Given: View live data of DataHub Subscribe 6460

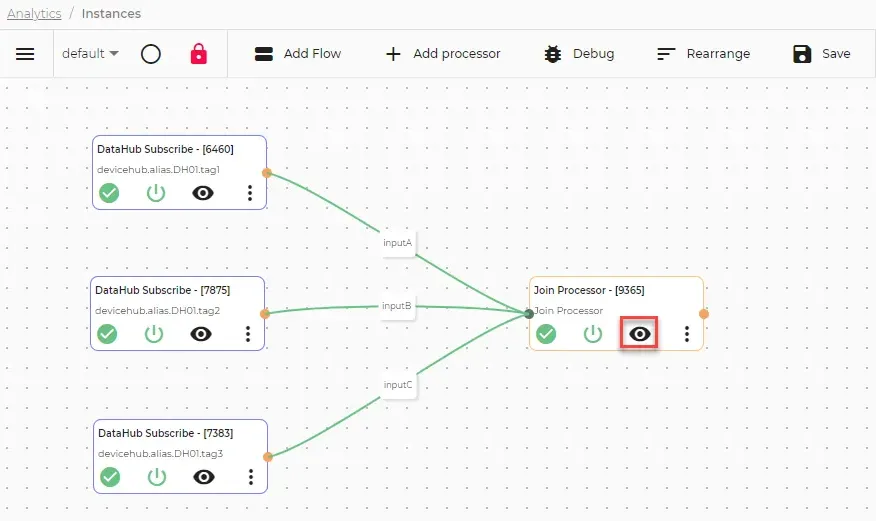Looking at the screenshot, I should click(x=203, y=193).
